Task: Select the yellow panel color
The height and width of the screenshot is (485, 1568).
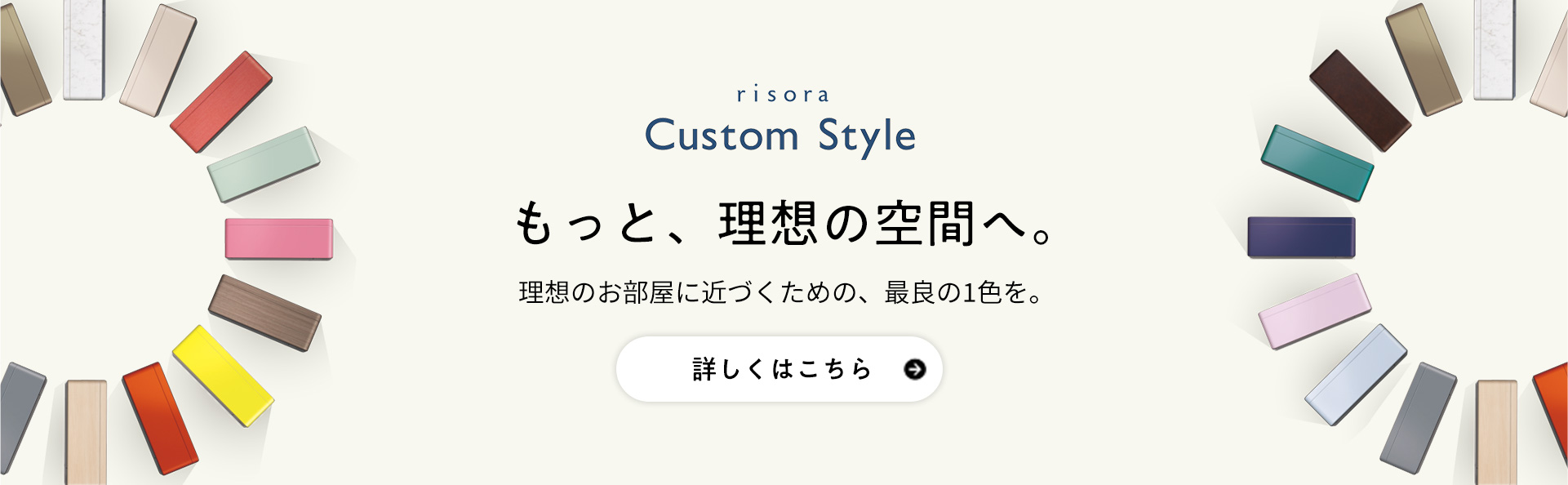Action: (222, 375)
